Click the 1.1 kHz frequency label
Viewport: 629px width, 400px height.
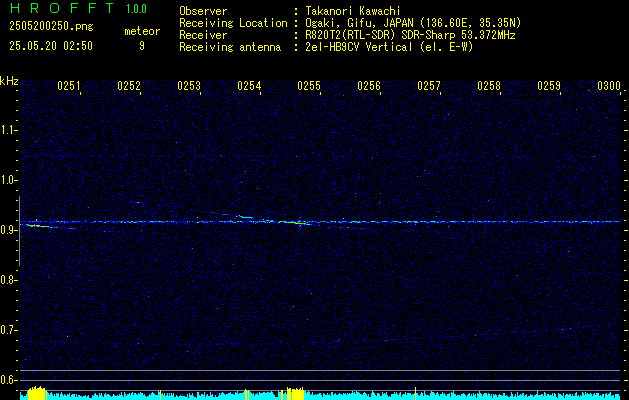coord(8,130)
